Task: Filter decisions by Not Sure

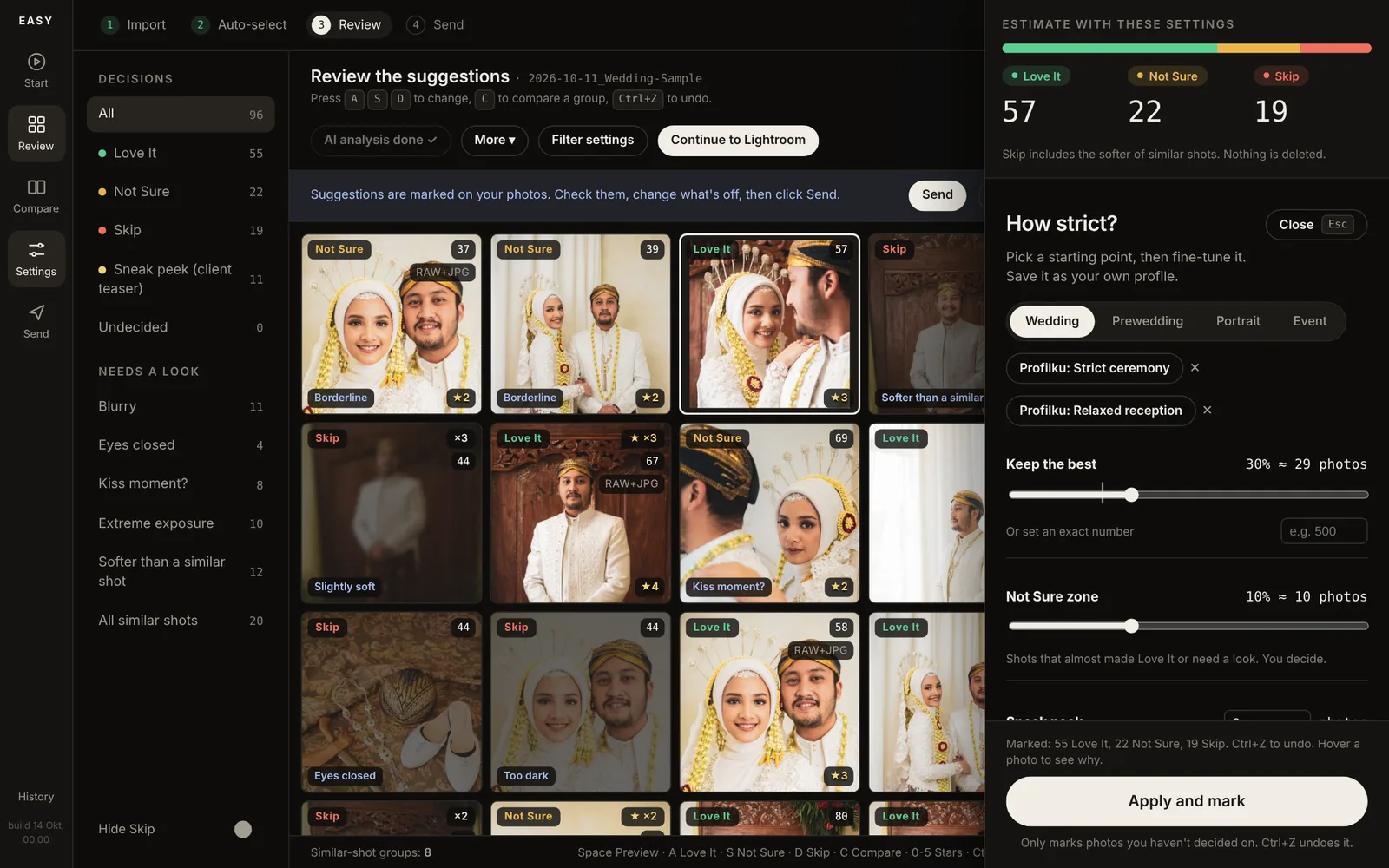Action: pyautogui.click(x=181, y=192)
